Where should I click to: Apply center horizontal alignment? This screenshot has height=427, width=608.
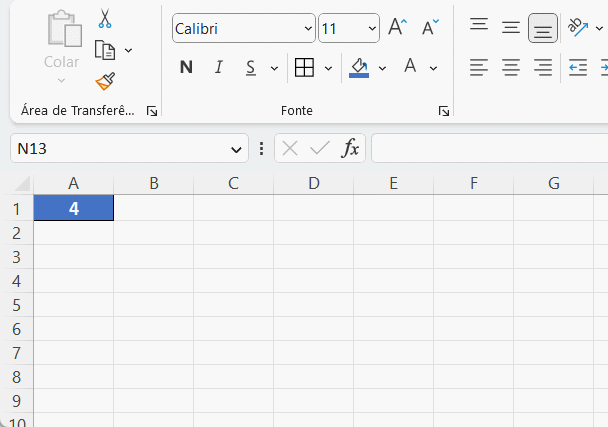511,68
